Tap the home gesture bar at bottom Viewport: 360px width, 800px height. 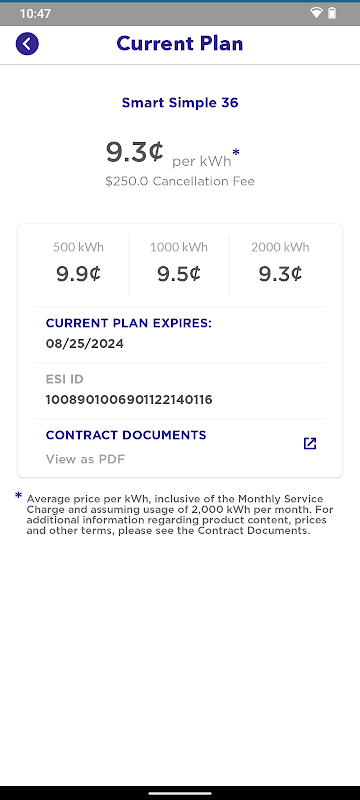coord(180,793)
